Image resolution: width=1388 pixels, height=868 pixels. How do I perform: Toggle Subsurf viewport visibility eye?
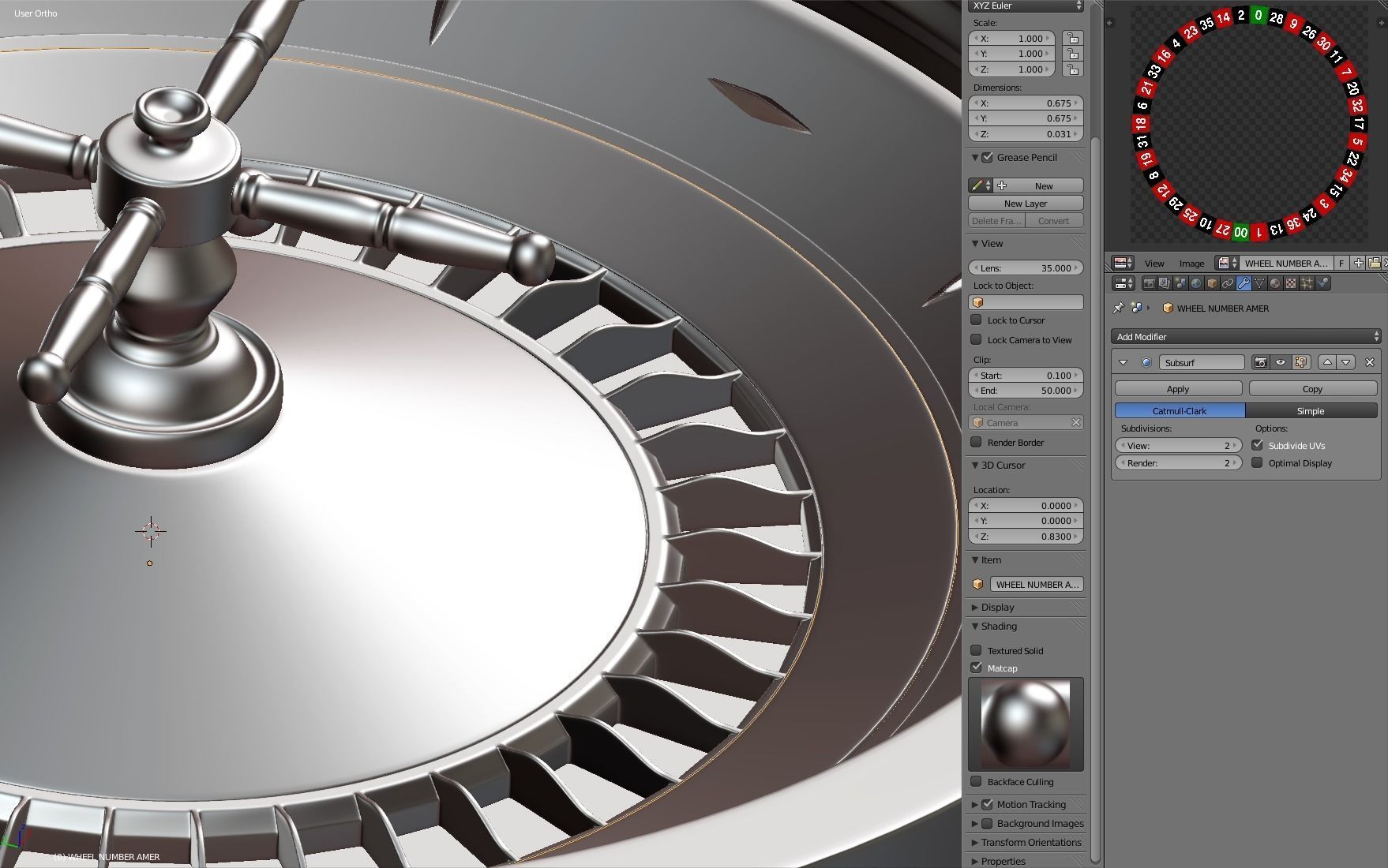pos(1281,362)
